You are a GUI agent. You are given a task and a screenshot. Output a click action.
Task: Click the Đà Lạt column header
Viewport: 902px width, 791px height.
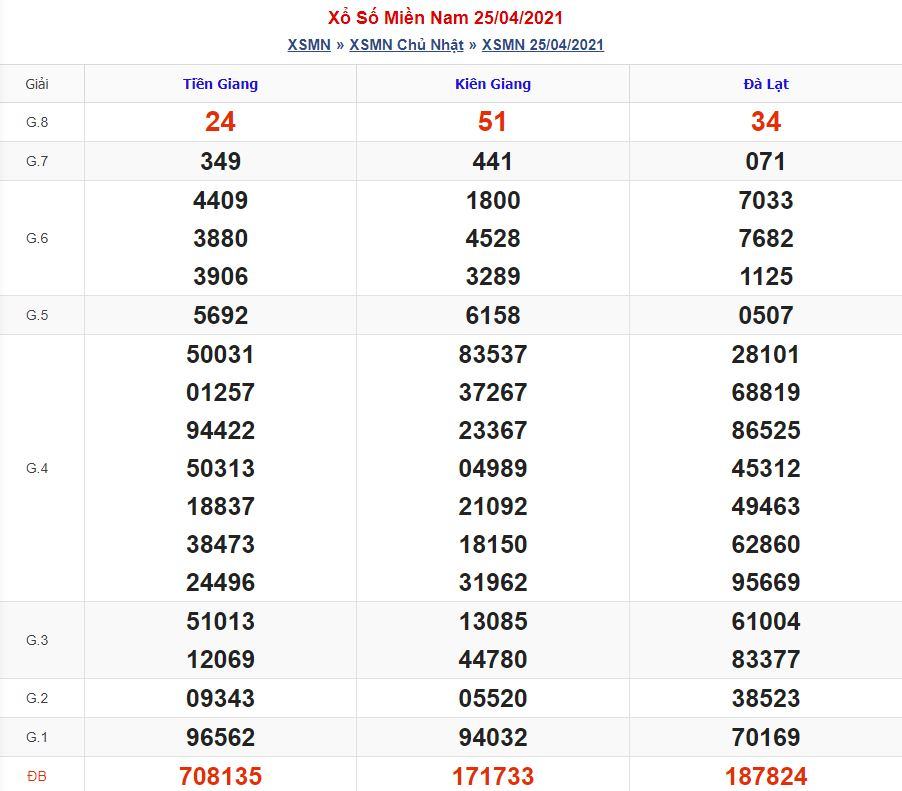pyautogui.click(x=766, y=84)
